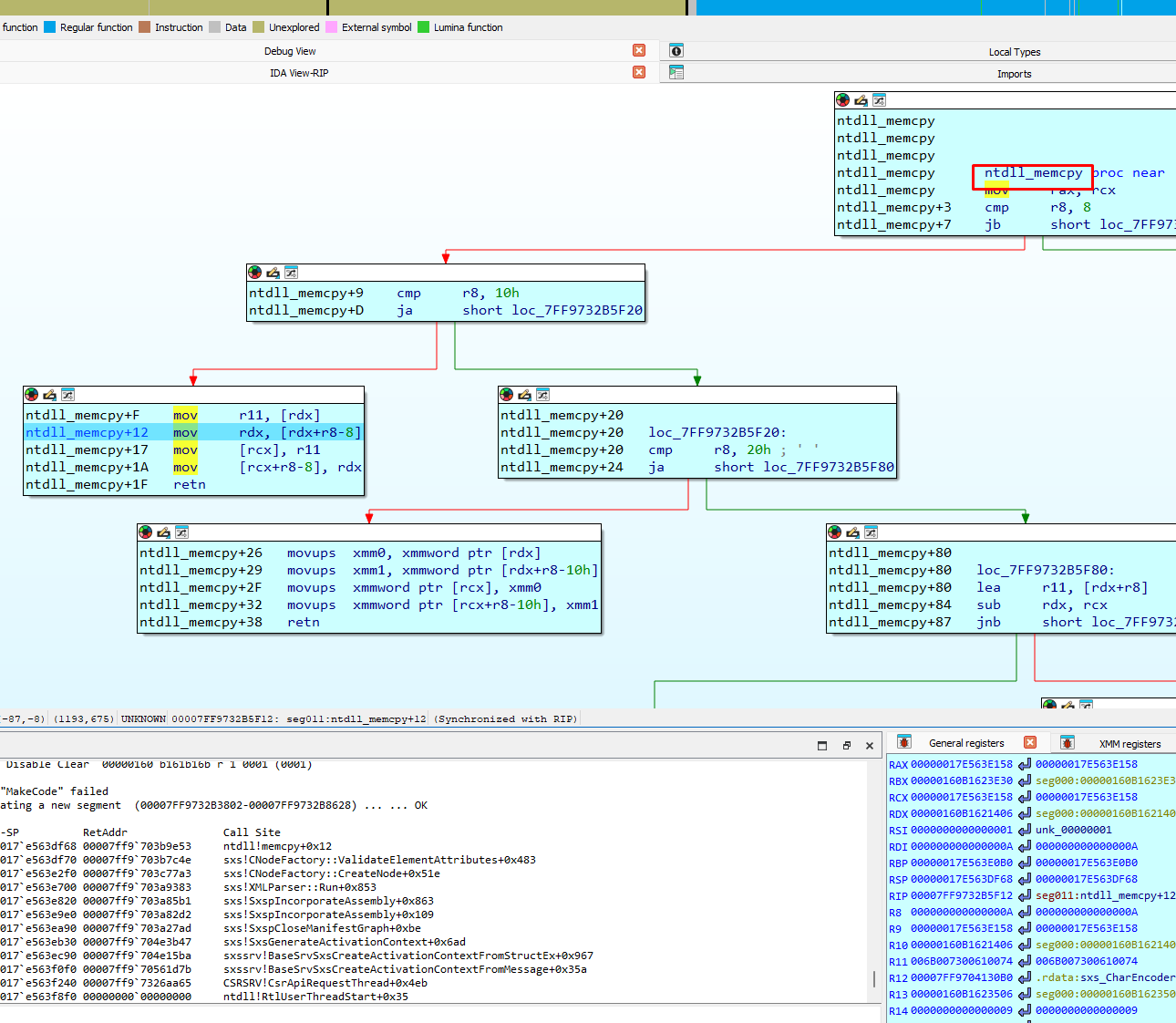Click the RSP register value field
Image resolution: width=1176 pixels, height=1023 pixels.
tap(961, 880)
